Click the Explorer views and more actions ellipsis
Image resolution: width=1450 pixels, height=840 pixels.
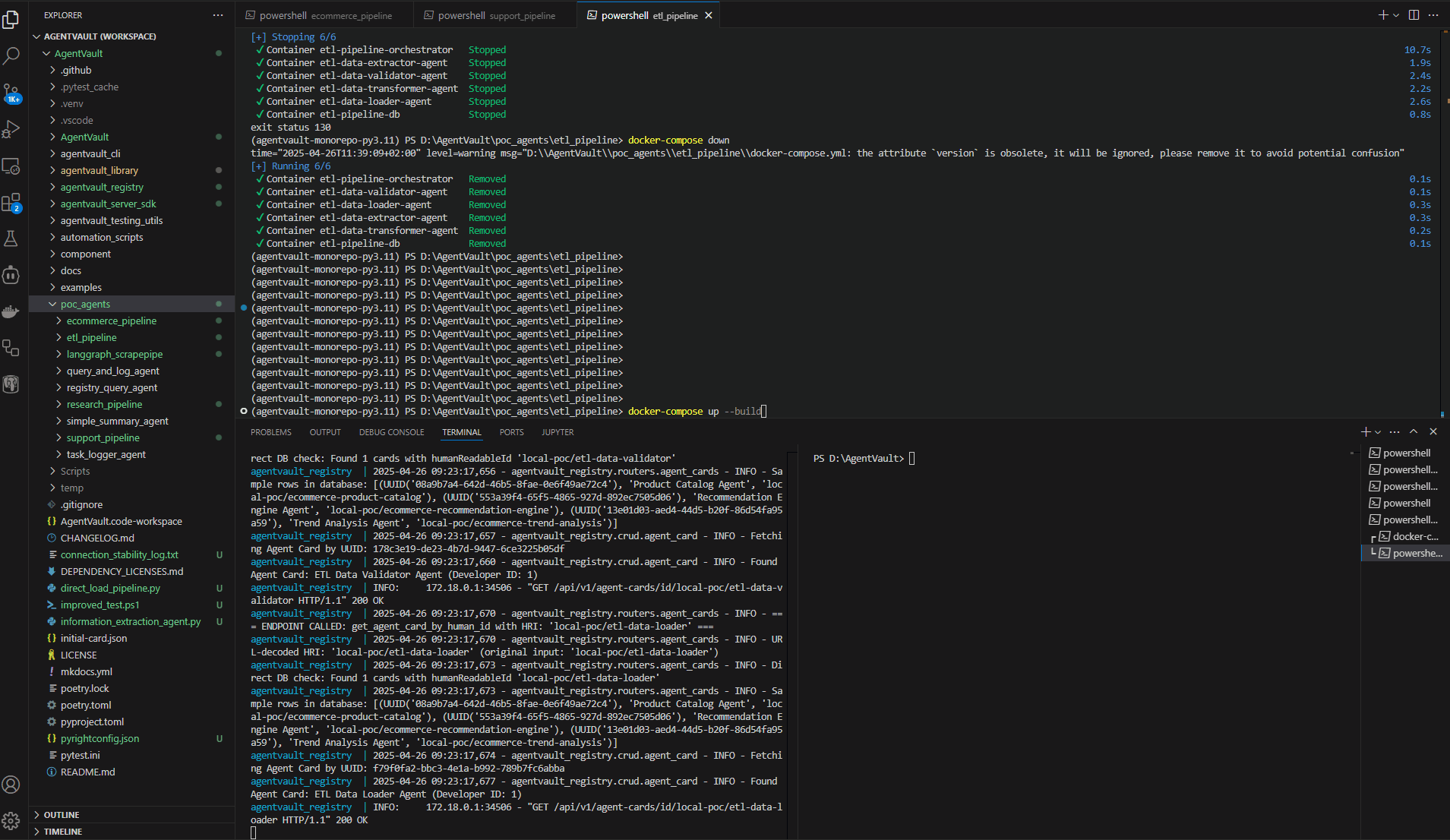click(x=218, y=15)
